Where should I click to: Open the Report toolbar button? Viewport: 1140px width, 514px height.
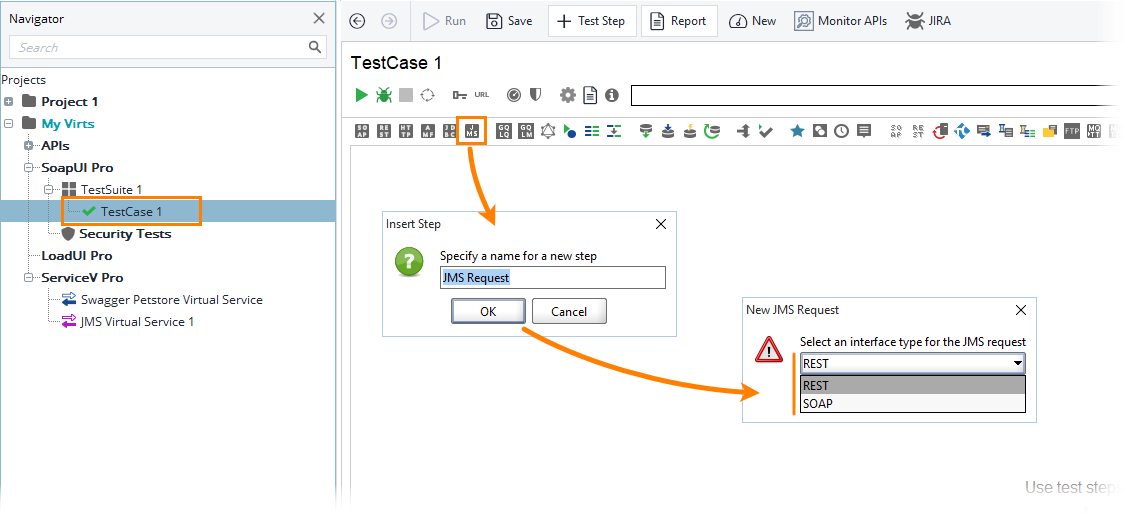679,21
